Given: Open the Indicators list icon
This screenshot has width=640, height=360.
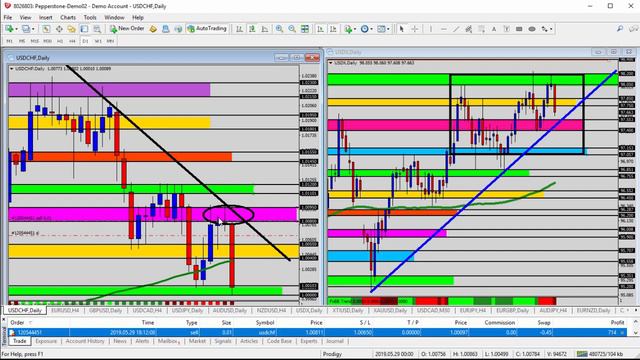Looking at the screenshot, I should click(348, 29).
